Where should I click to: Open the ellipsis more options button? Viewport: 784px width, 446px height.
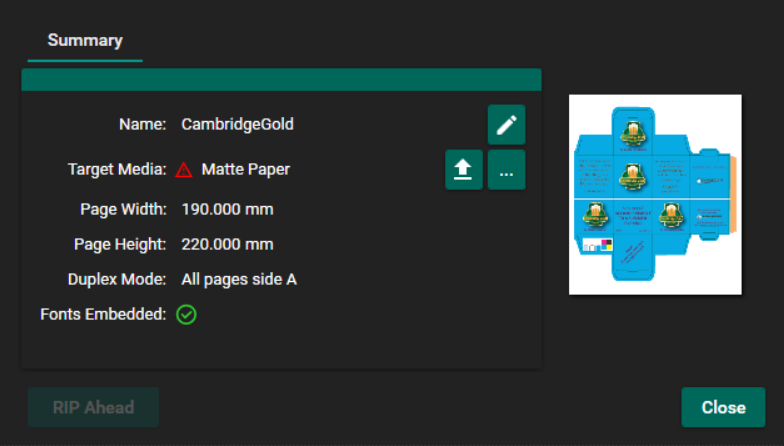click(x=506, y=170)
